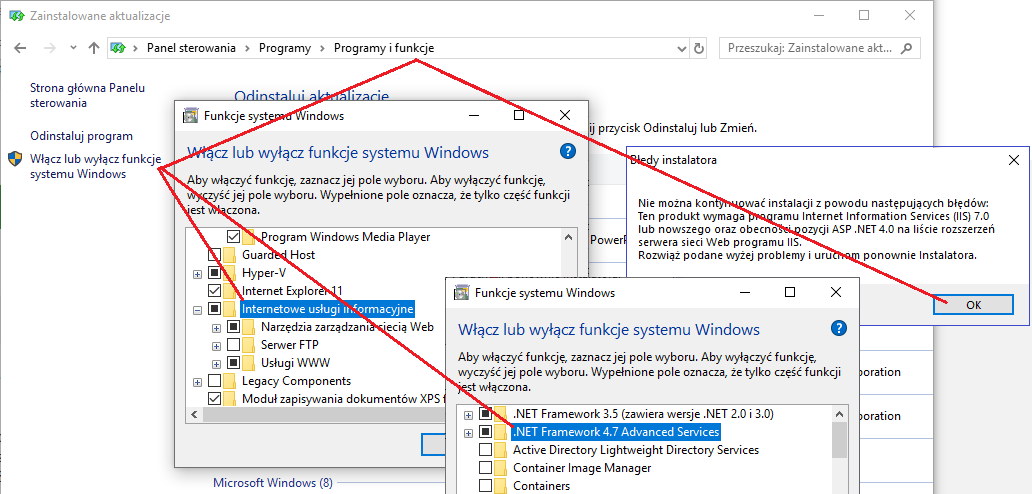Click scroll left arrow in first features list
The height and width of the screenshot is (494, 1032).
click(x=194, y=414)
